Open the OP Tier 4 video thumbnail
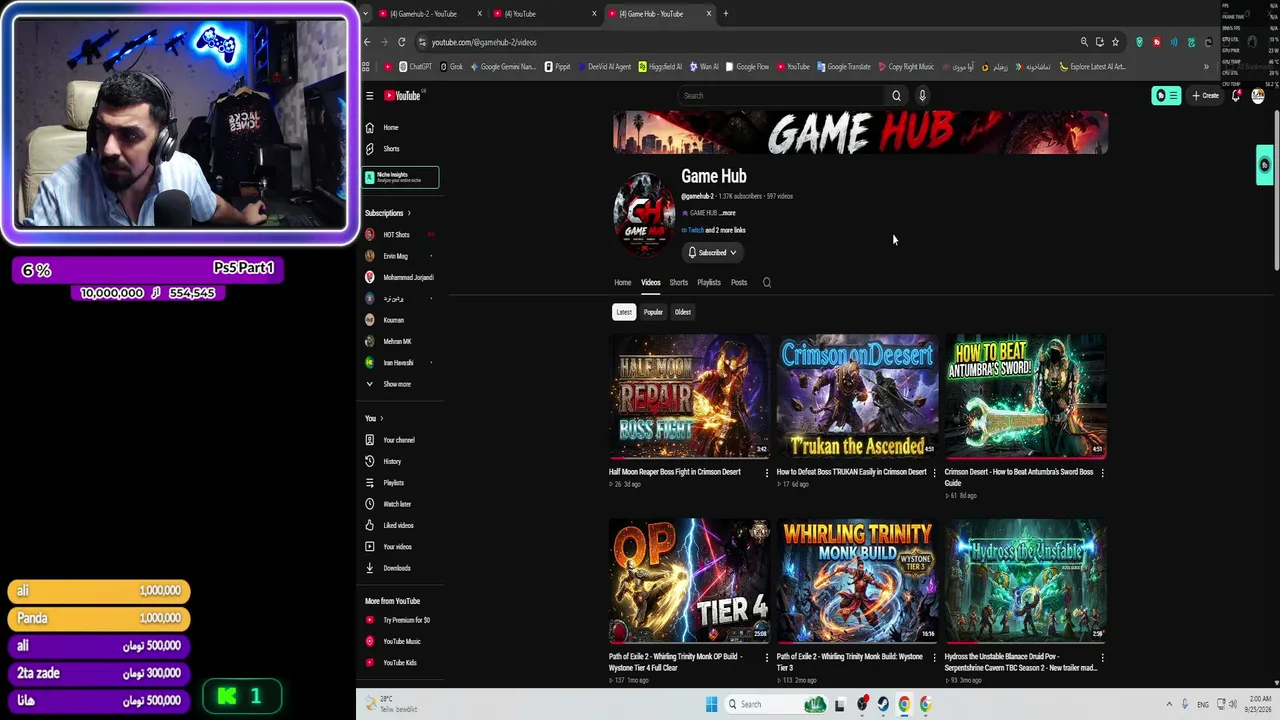Image resolution: width=1280 pixels, height=720 pixels. coord(689,581)
